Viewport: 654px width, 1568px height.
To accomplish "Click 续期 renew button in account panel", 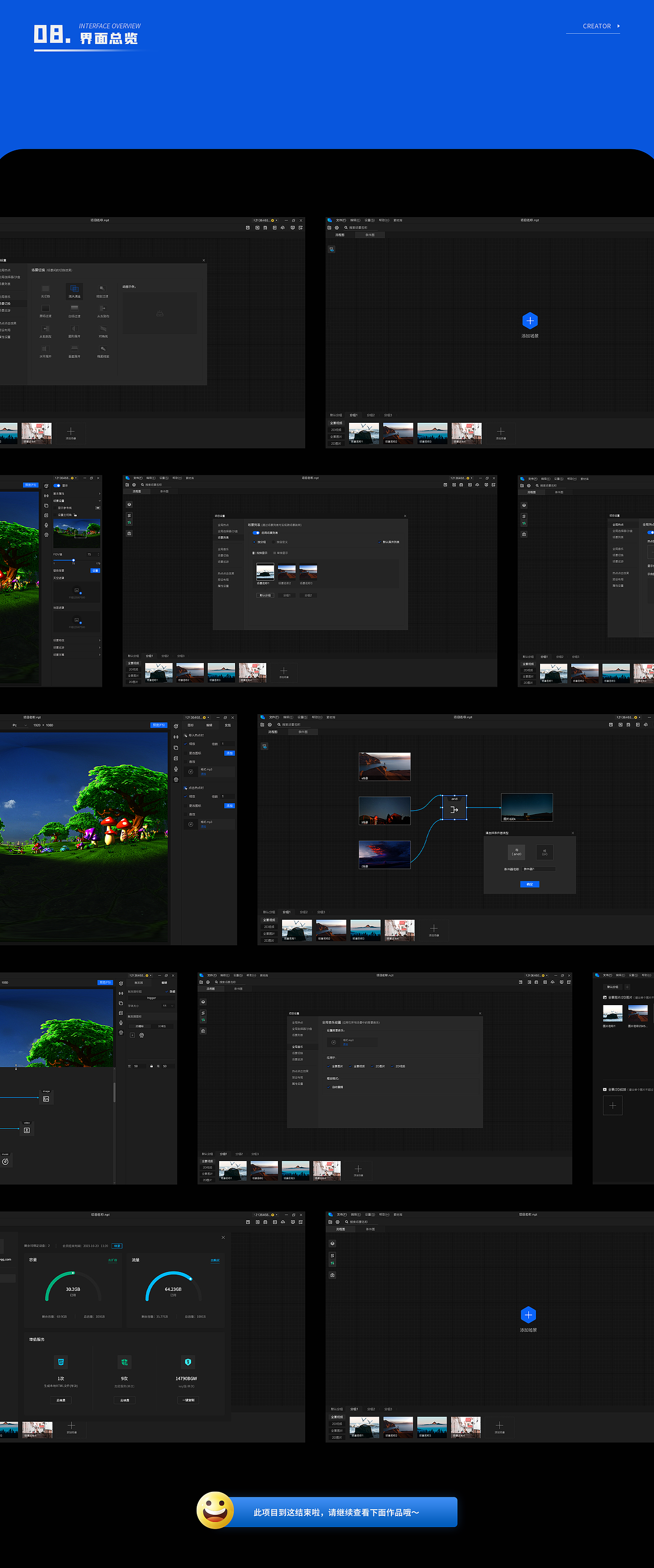I will pos(118,1245).
